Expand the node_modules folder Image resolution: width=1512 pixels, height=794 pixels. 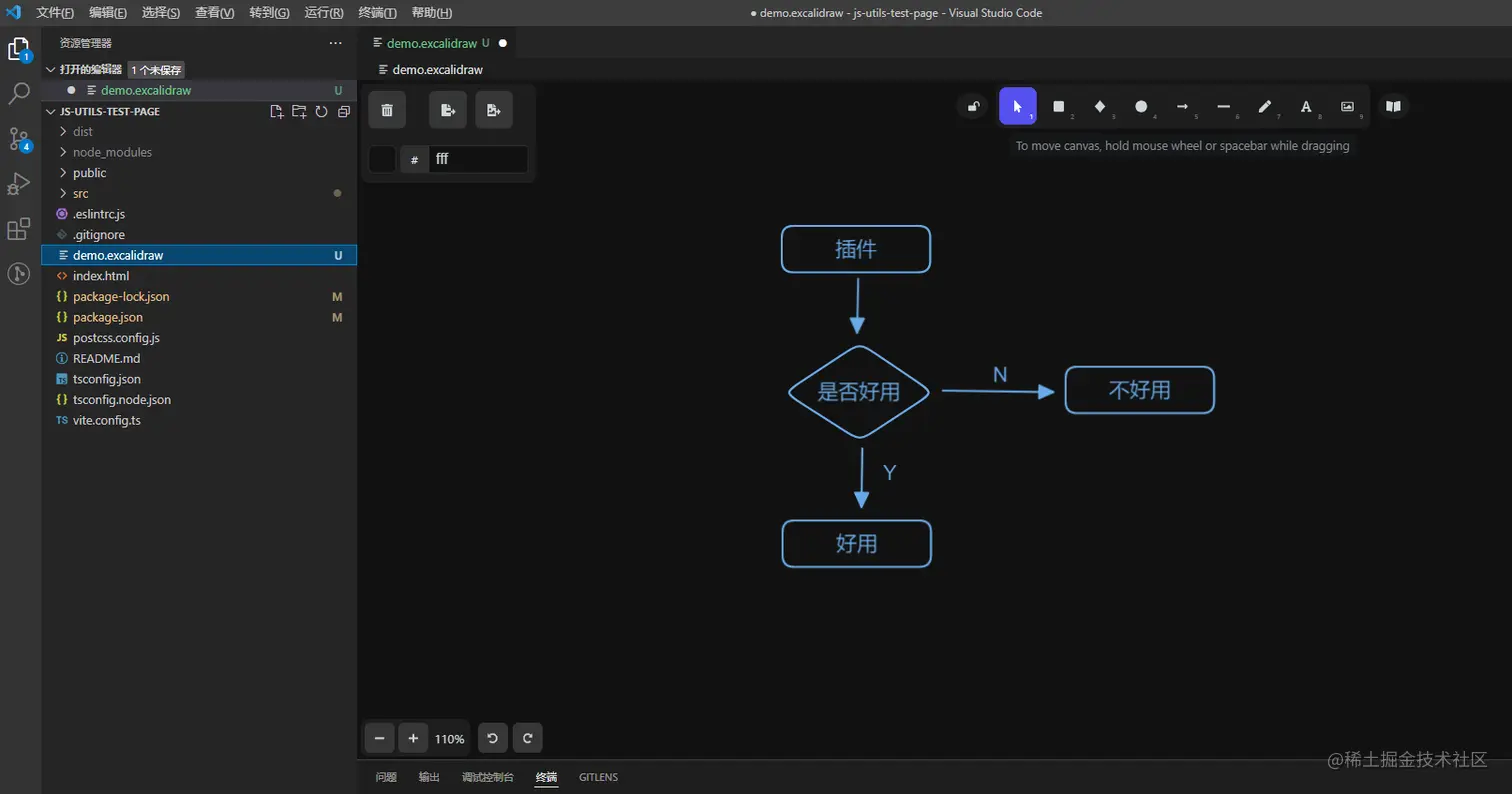pyautogui.click(x=198, y=152)
